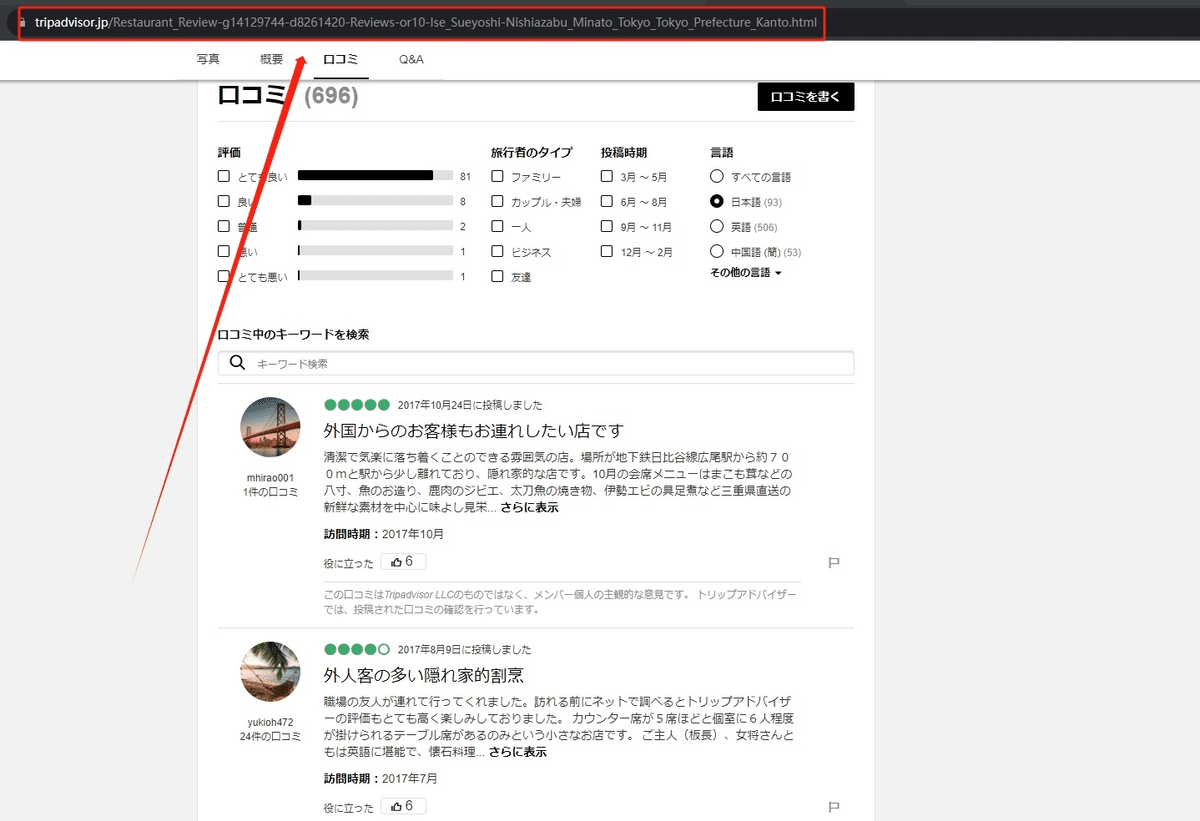Click thumbs-up helpful button on mhirao001 review

pos(403,561)
